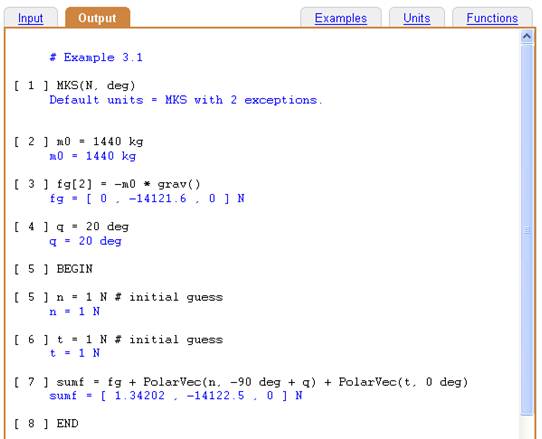
Task: Click the scrollbar track below thumb
Action: (526, 428)
